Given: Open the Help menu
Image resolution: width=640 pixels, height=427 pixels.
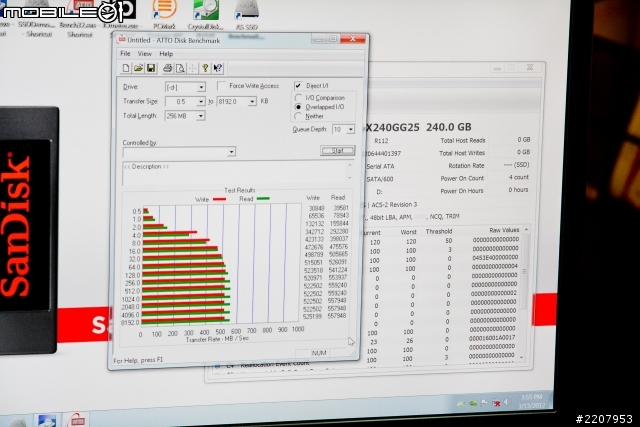Looking at the screenshot, I should click(x=166, y=54).
